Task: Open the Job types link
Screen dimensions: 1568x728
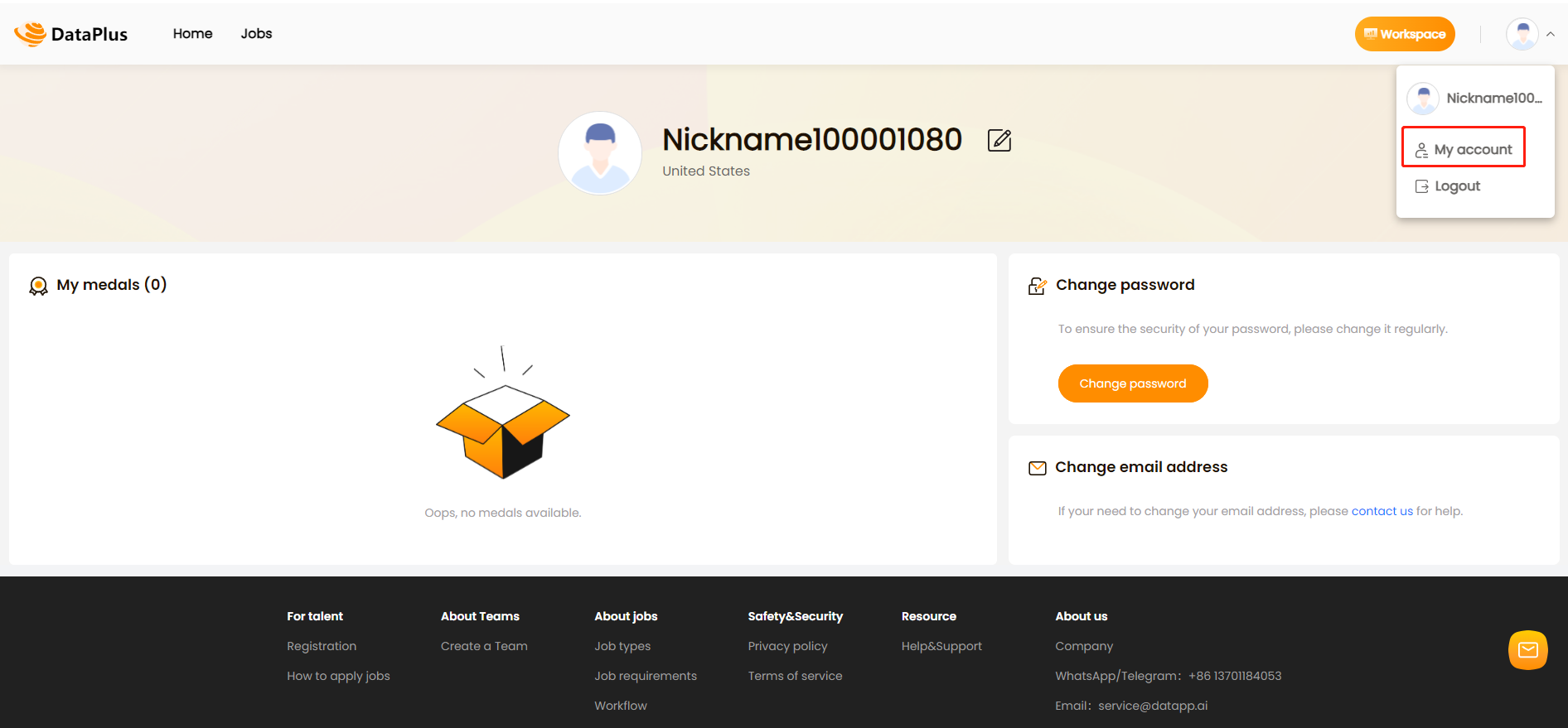Action: (622, 646)
